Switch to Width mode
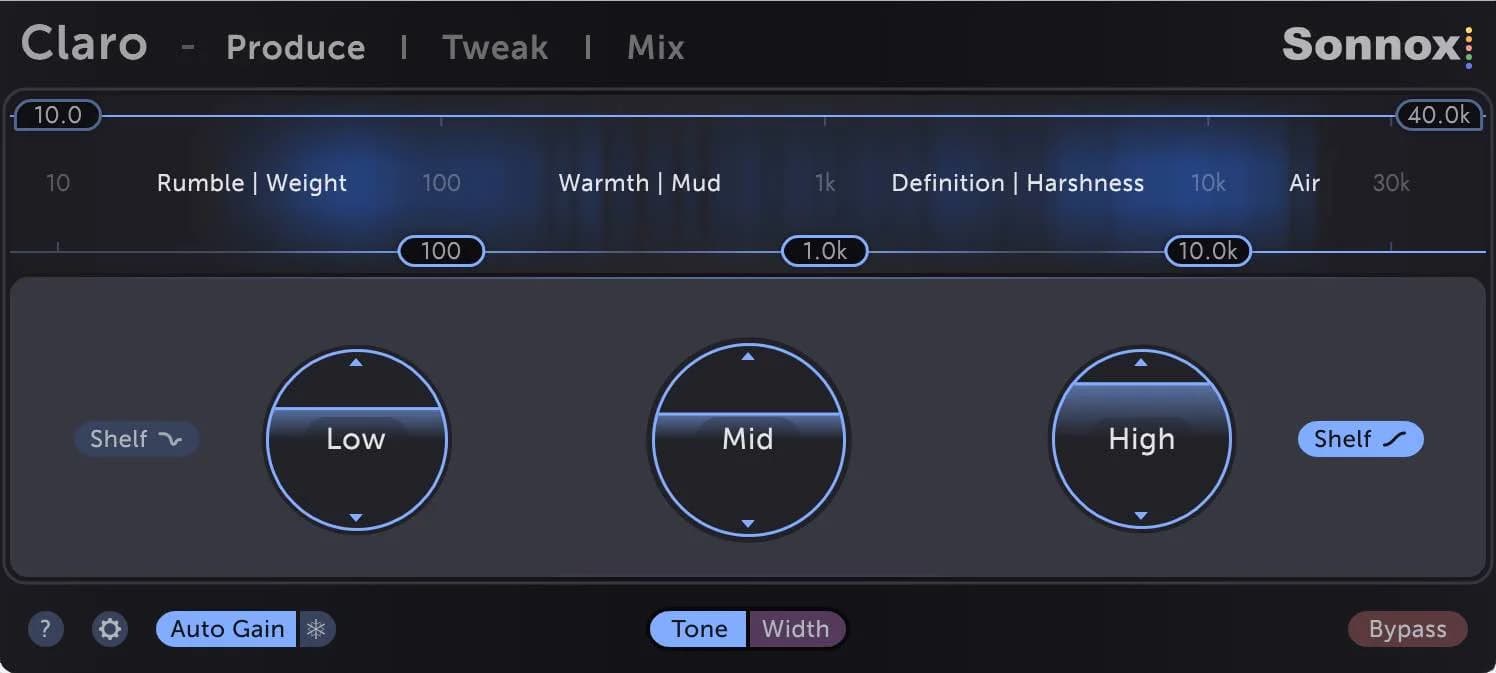This screenshot has height=673, width=1496. pos(797,629)
